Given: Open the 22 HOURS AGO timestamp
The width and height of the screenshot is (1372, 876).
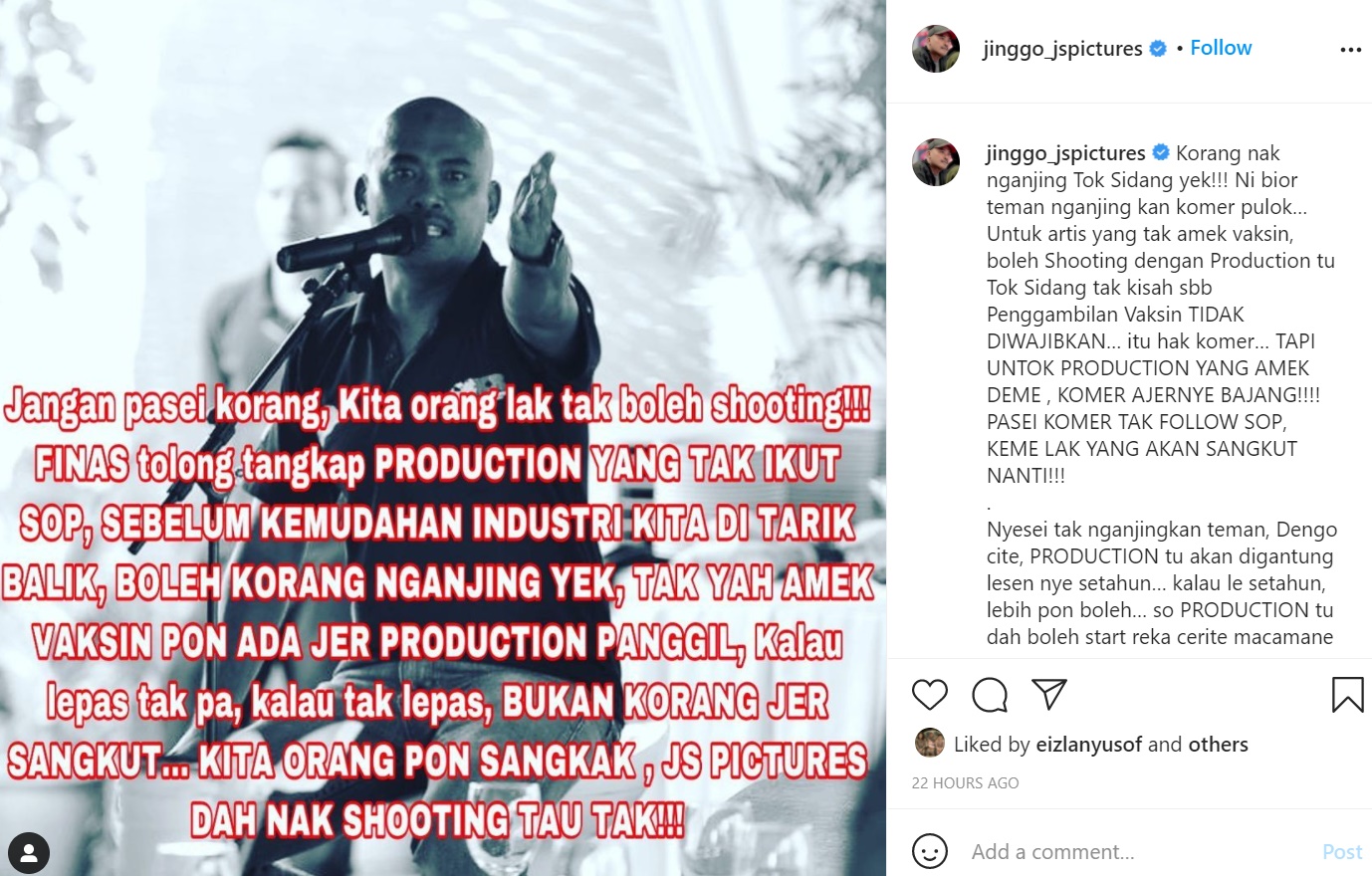Looking at the screenshot, I should (965, 782).
